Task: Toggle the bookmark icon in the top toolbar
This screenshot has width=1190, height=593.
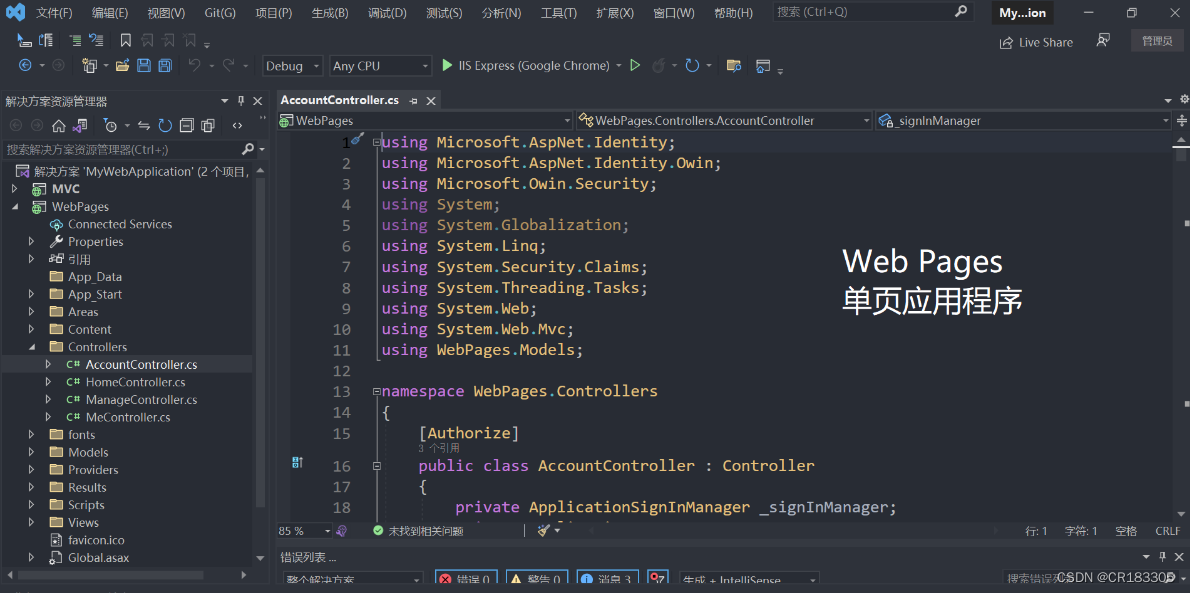Action: (126, 40)
